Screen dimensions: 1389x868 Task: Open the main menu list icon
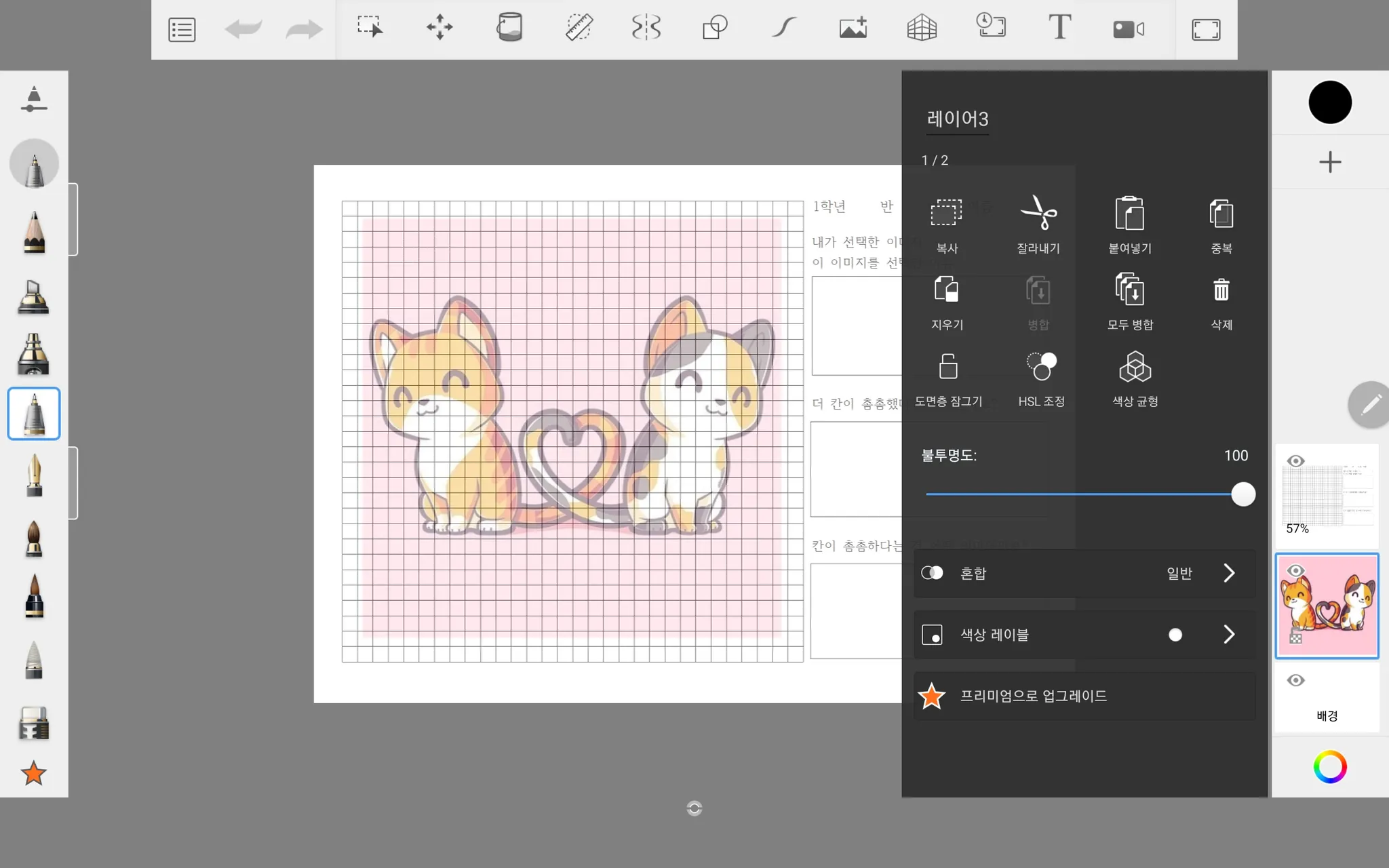click(182, 30)
